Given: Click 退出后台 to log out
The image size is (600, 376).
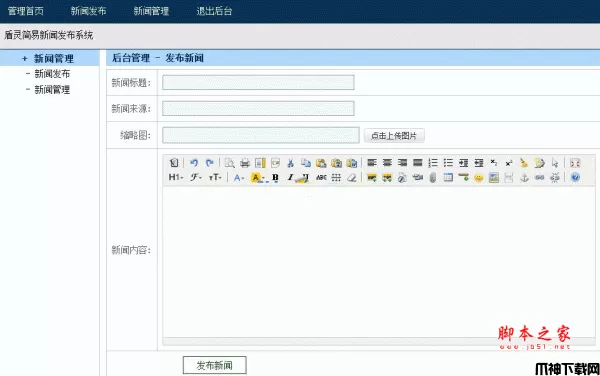Looking at the screenshot, I should [214, 11].
